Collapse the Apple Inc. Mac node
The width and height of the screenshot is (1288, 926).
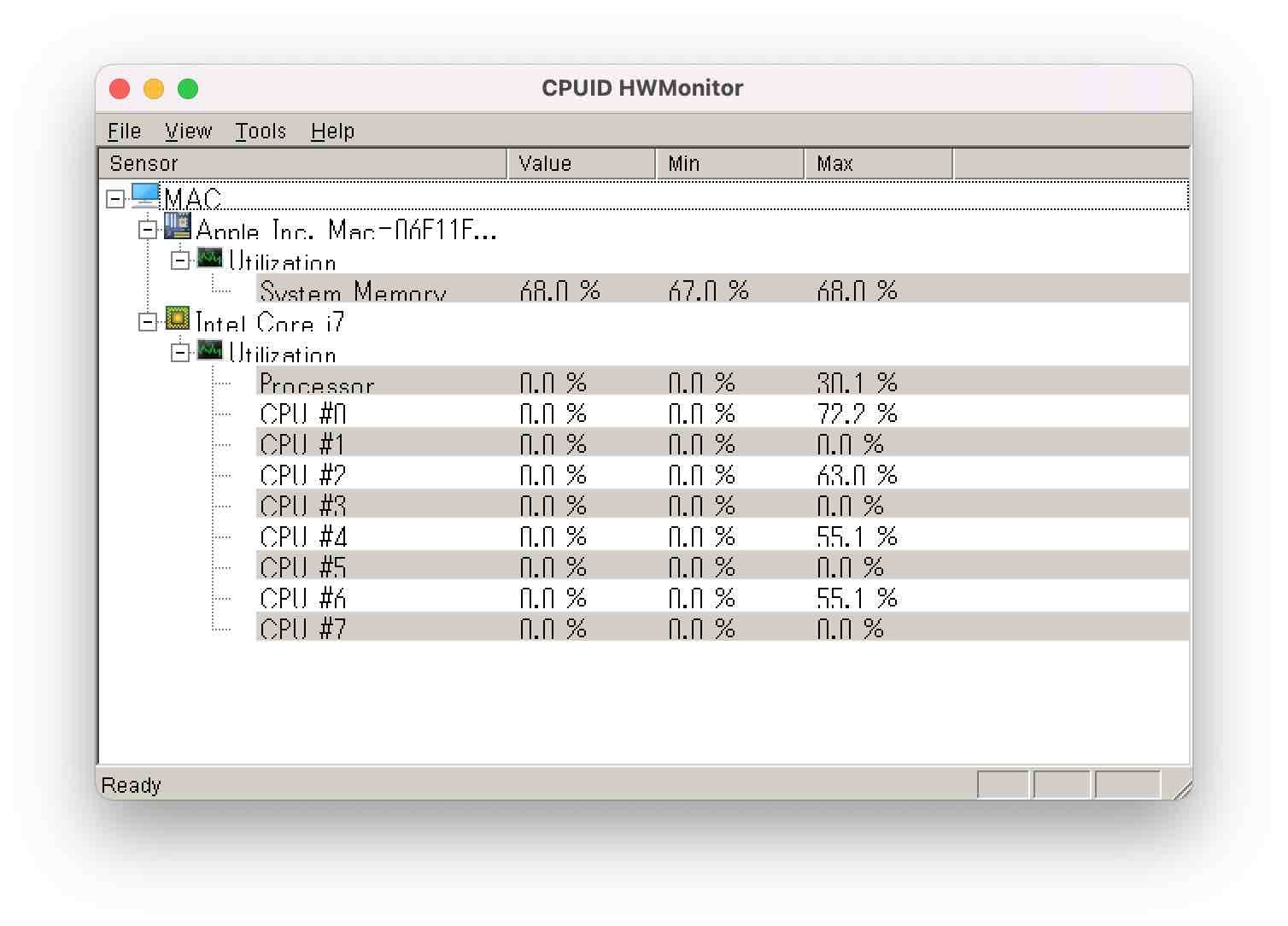click(148, 230)
